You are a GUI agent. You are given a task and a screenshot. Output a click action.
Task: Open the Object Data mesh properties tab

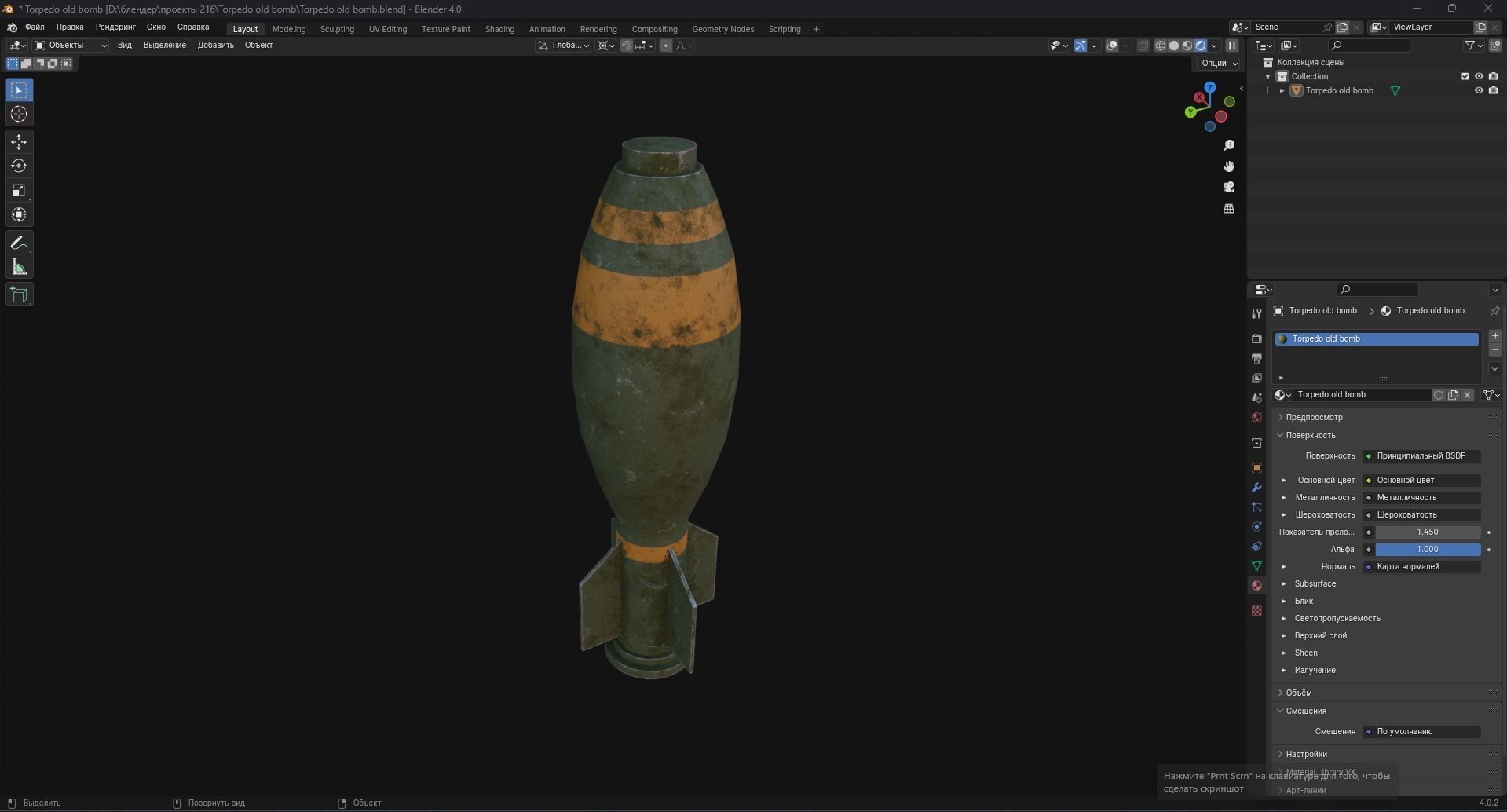click(1256, 565)
